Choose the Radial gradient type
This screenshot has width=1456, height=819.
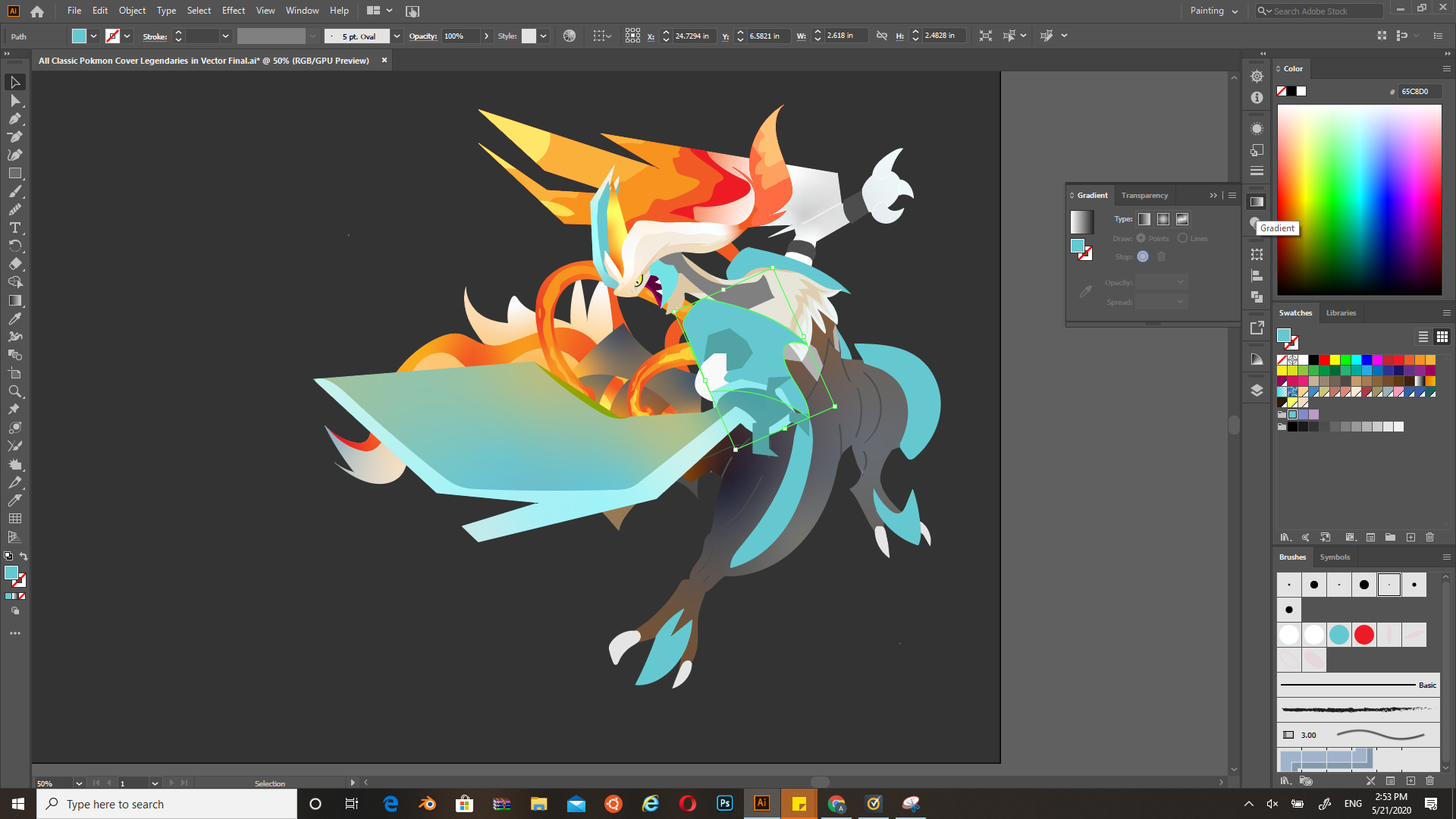(1163, 219)
